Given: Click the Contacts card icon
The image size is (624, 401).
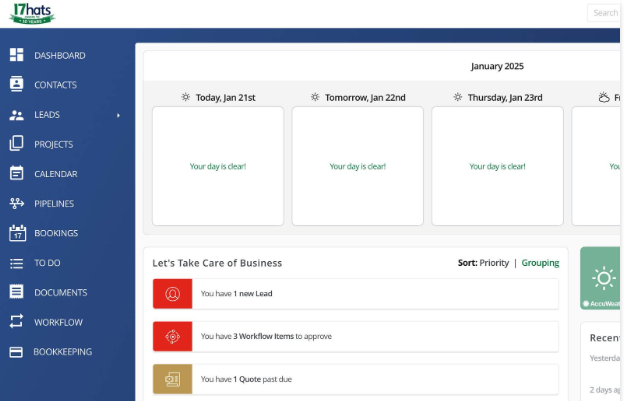Looking at the screenshot, I should click(16, 85).
